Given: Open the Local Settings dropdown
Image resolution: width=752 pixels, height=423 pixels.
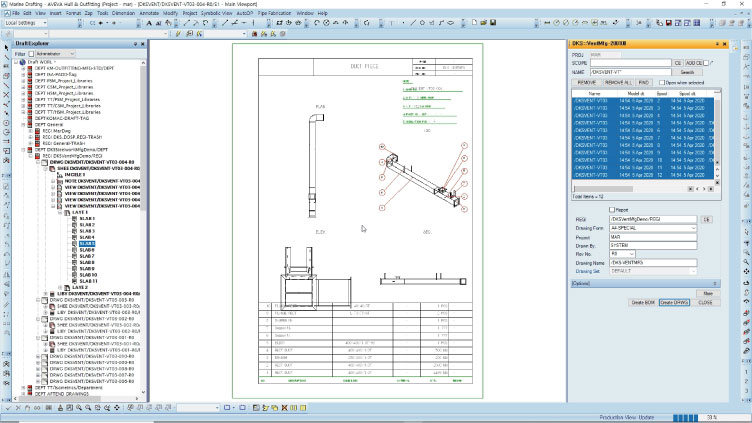Looking at the screenshot, I should (x=45, y=23).
